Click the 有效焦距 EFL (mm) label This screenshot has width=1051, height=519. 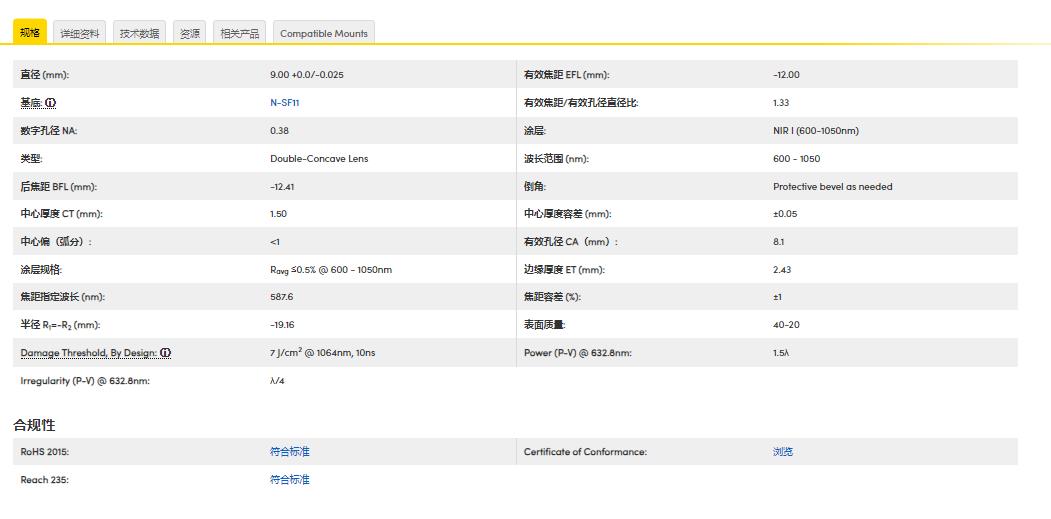point(566,74)
